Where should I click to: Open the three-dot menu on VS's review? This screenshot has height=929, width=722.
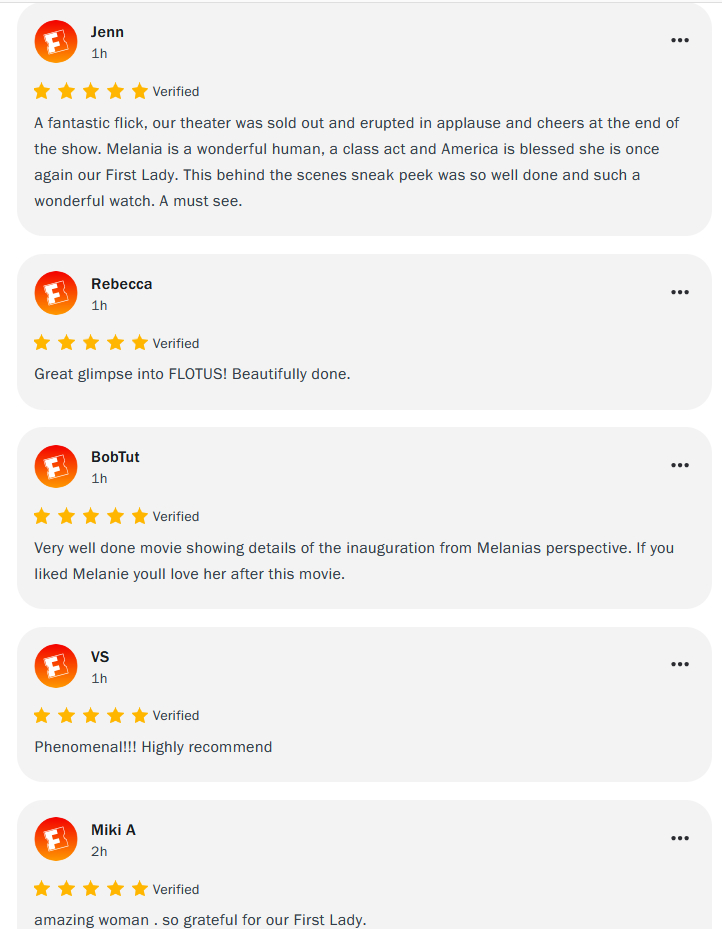(680, 664)
